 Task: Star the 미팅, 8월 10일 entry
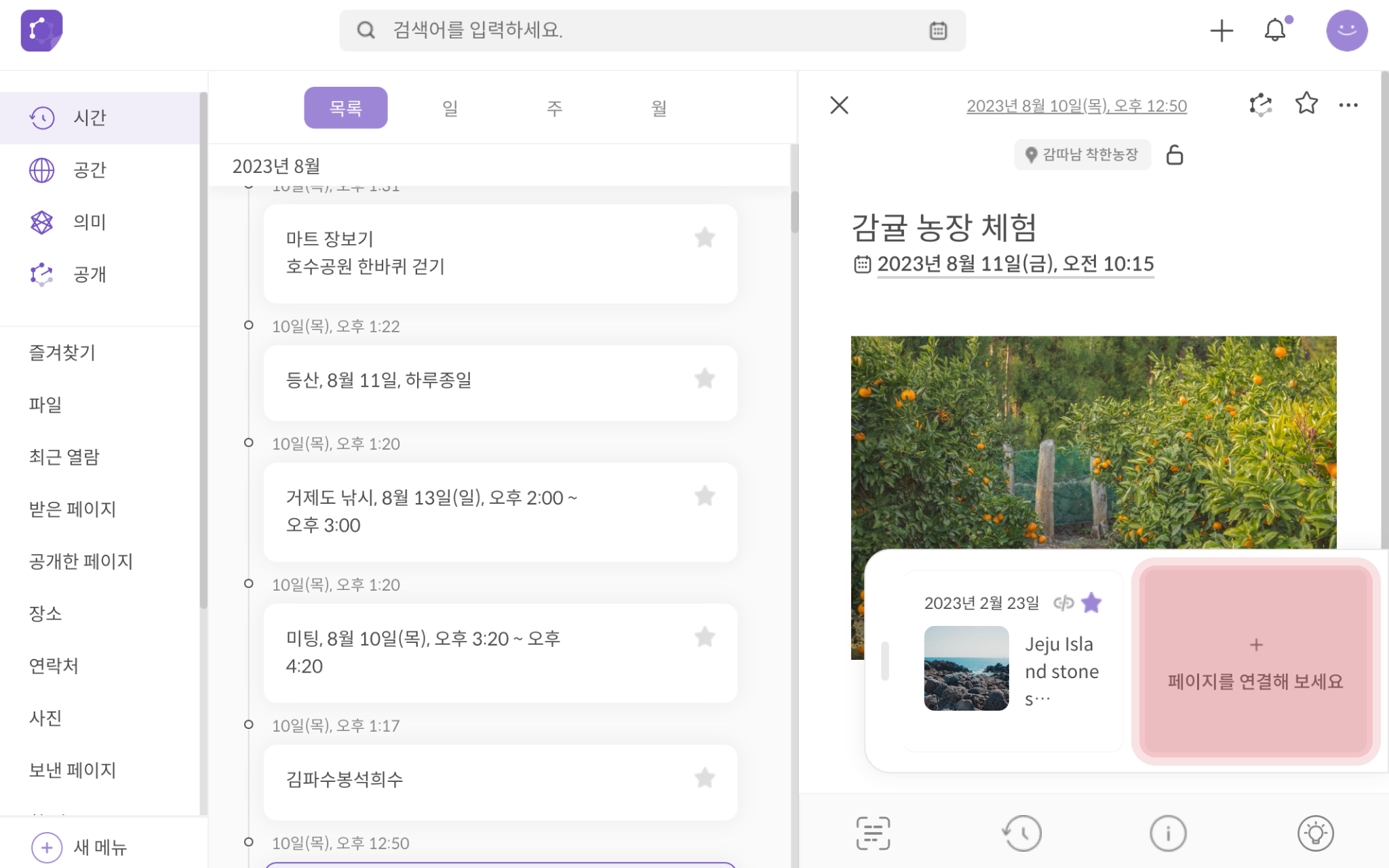point(705,637)
